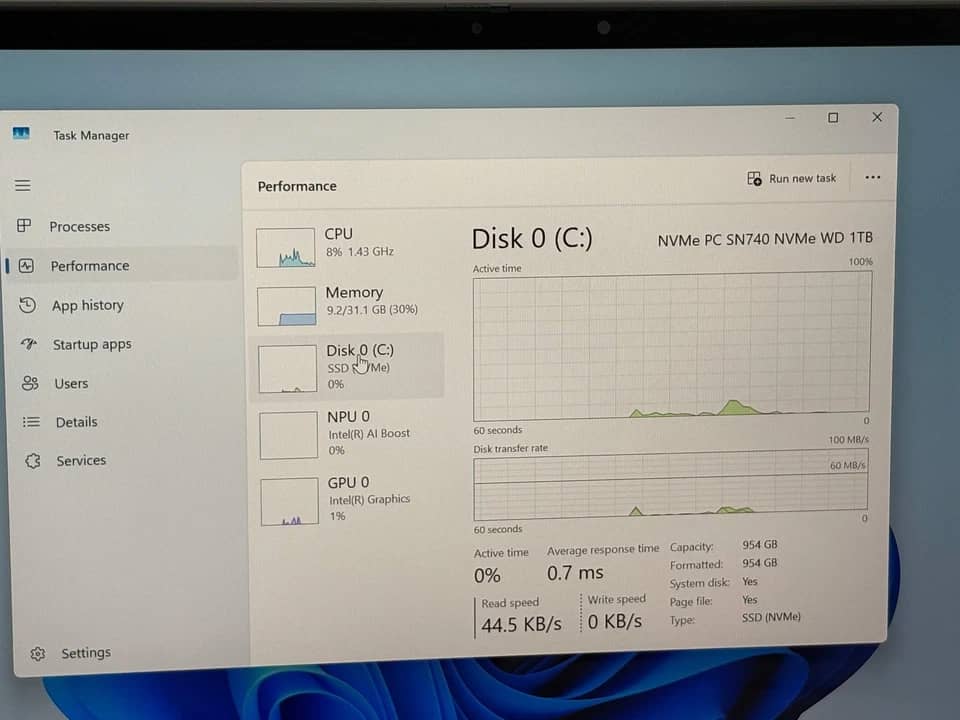The height and width of the screenshot is (720, 960).
Task: Click Run new task button
Action: pyautogui.click(x=792, y=178)
